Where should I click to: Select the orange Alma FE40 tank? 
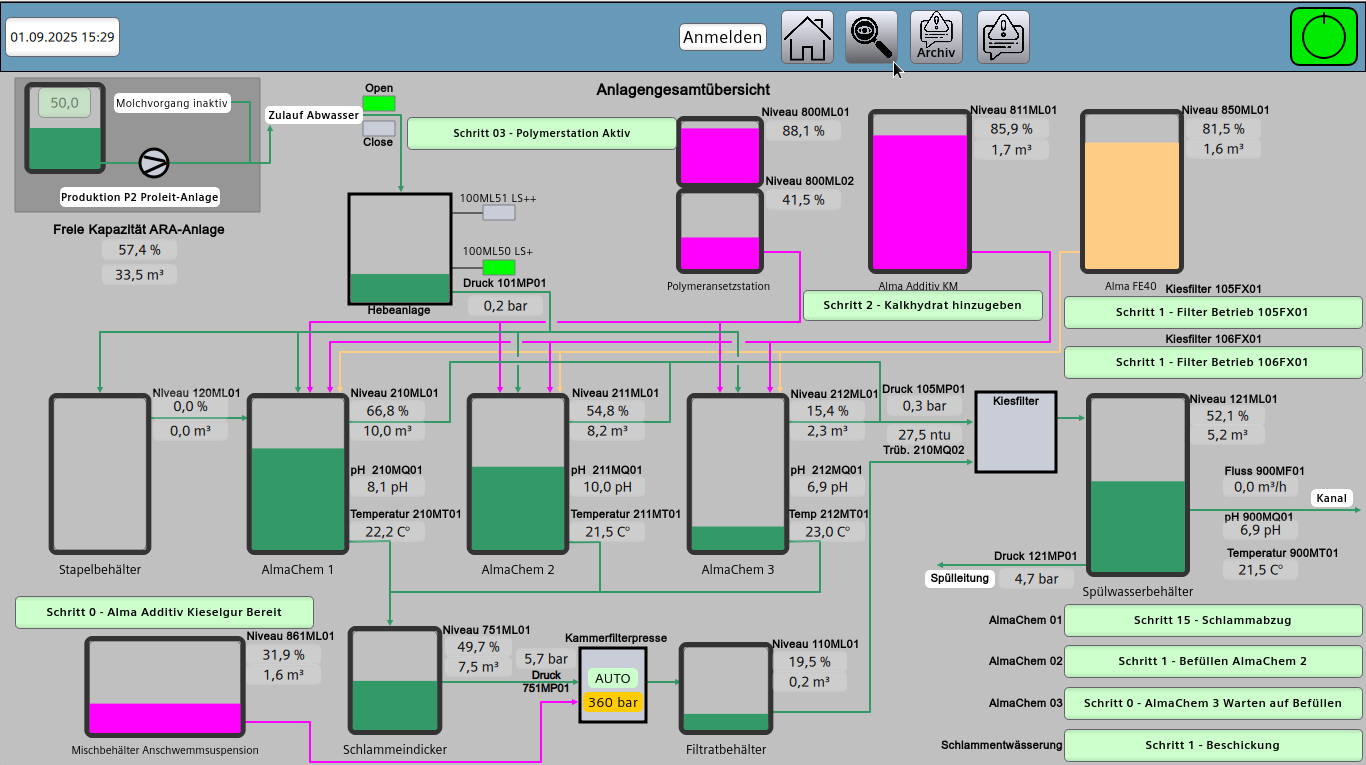pos(1130,190)
